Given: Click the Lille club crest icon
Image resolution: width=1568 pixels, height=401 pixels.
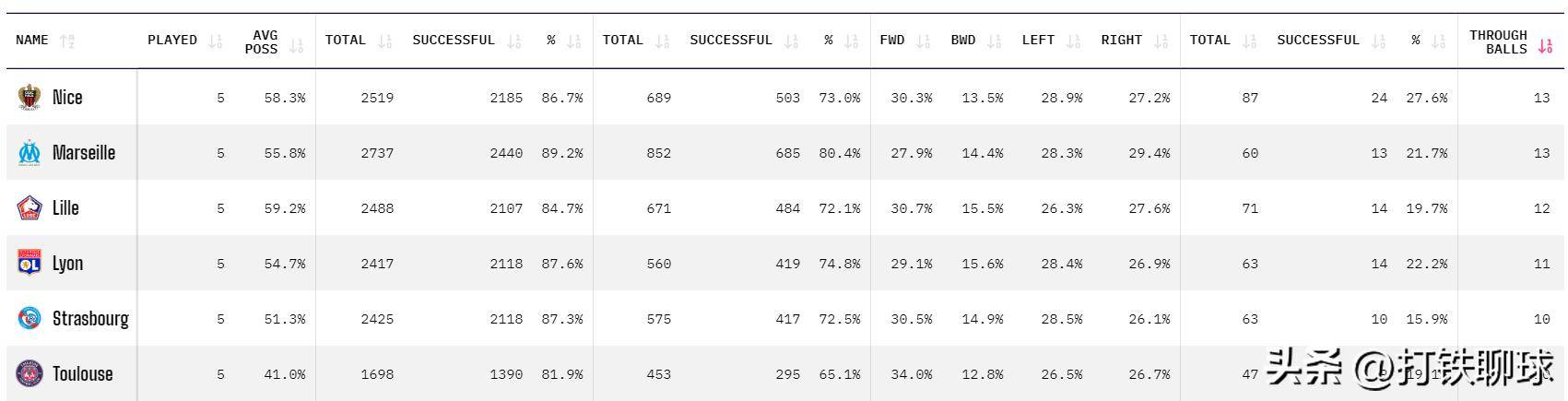Looking at the screenshot, I should click(29, 207).
